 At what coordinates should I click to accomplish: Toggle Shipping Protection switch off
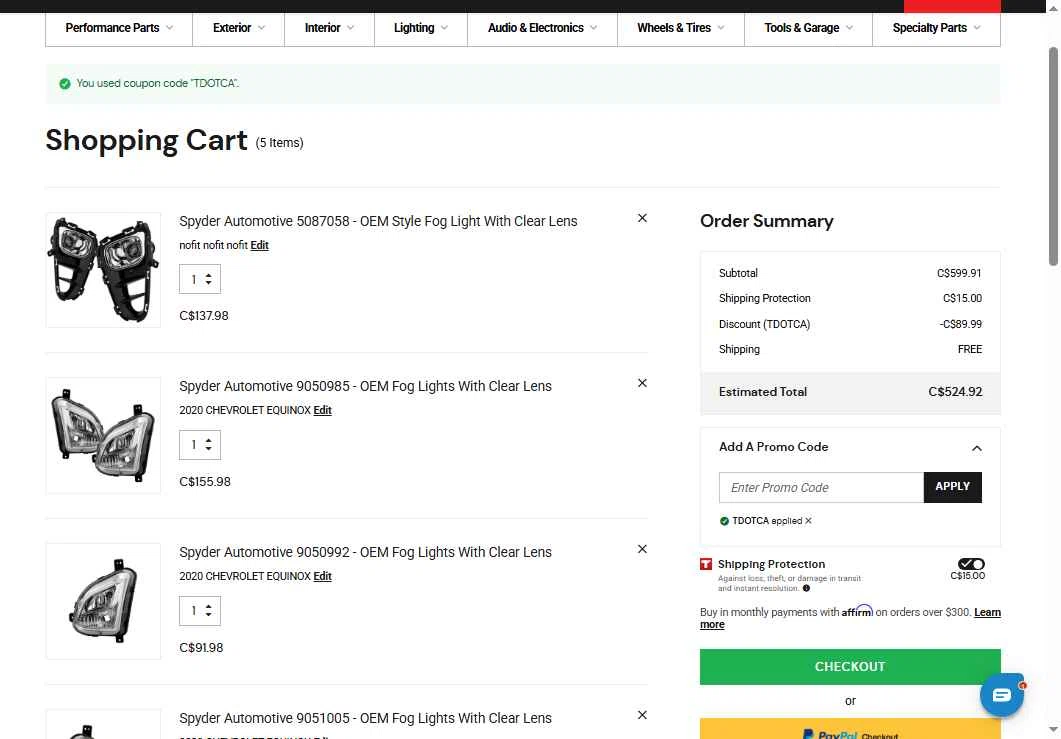(971, 564)
